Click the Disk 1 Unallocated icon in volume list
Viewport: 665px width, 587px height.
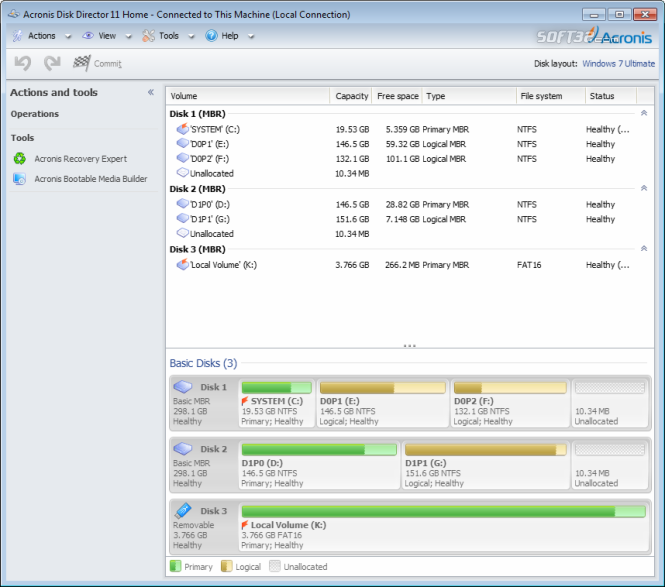[x=182, y=173]
